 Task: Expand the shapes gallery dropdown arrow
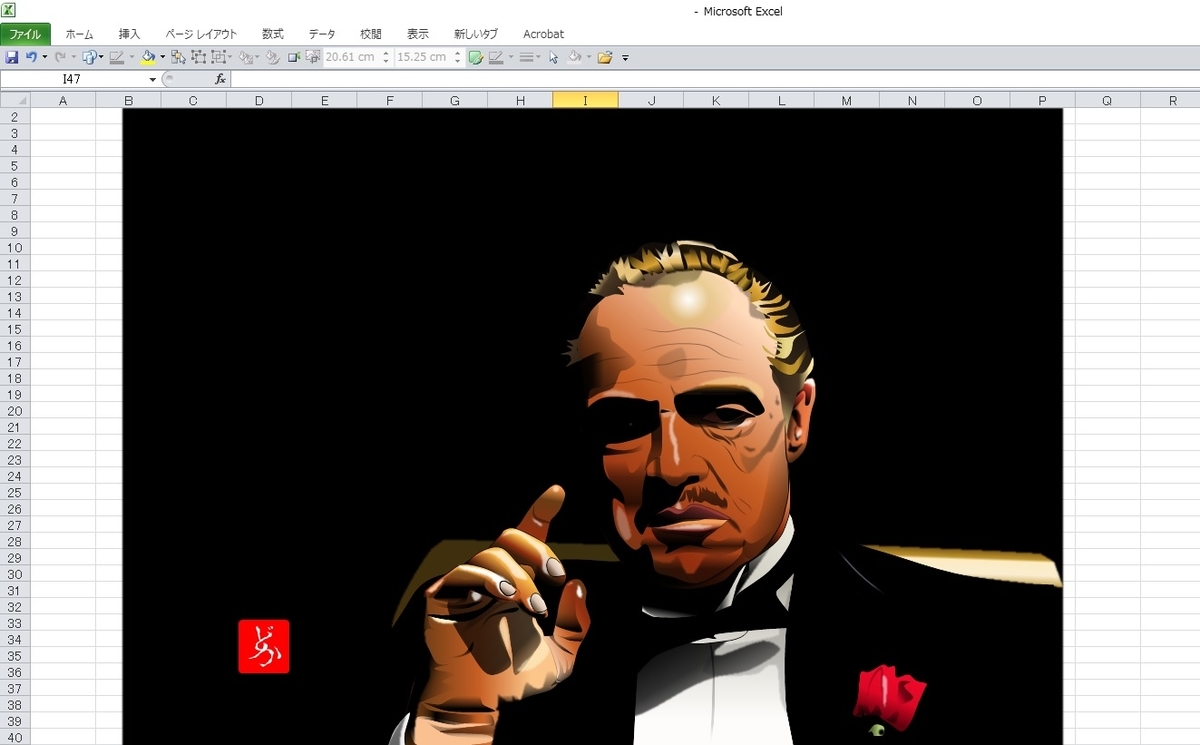click(x=101, y=57)
